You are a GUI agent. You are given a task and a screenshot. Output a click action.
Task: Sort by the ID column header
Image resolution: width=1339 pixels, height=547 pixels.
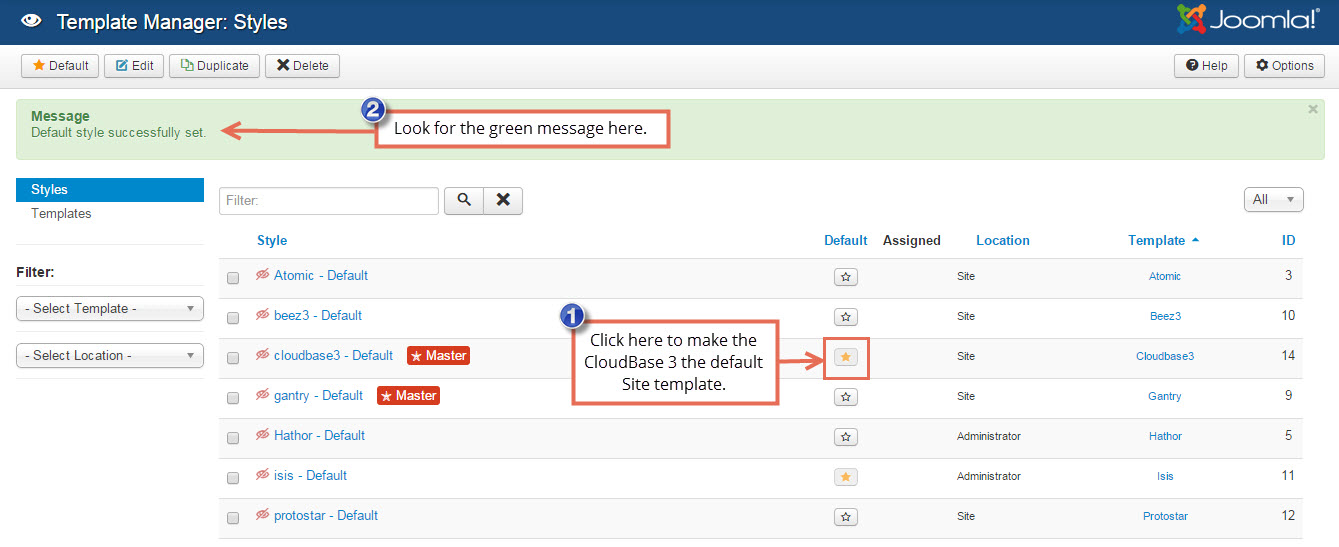(x=1289, y=241)
